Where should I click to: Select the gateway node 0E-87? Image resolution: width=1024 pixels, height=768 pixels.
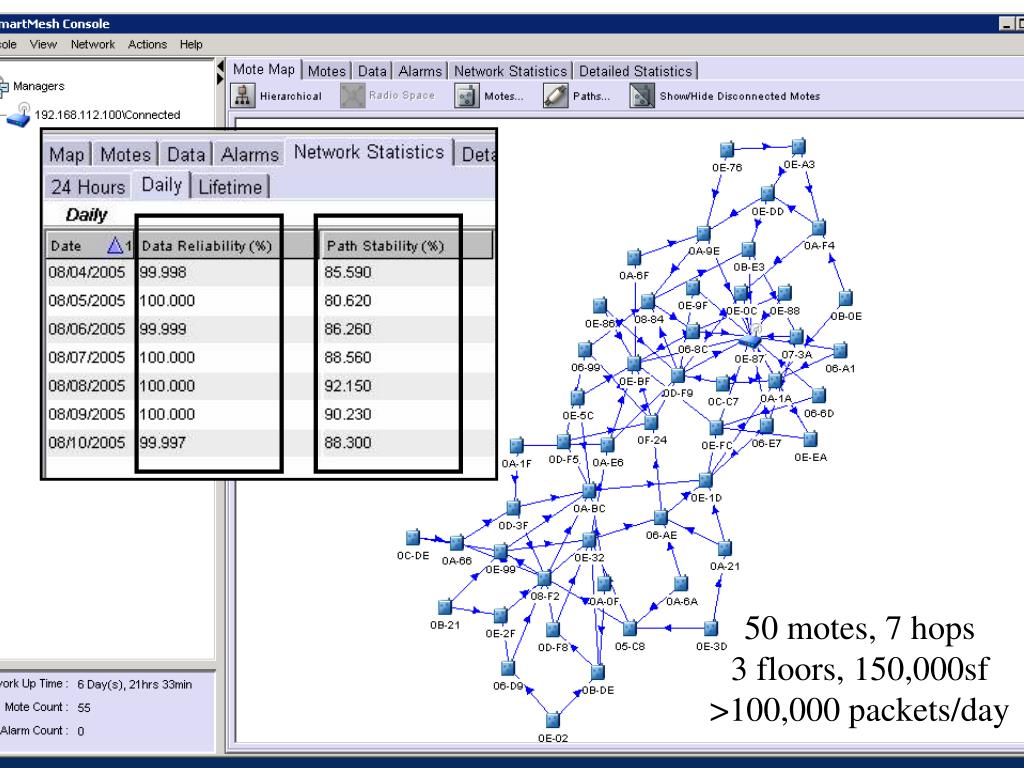tap(752, 339)
